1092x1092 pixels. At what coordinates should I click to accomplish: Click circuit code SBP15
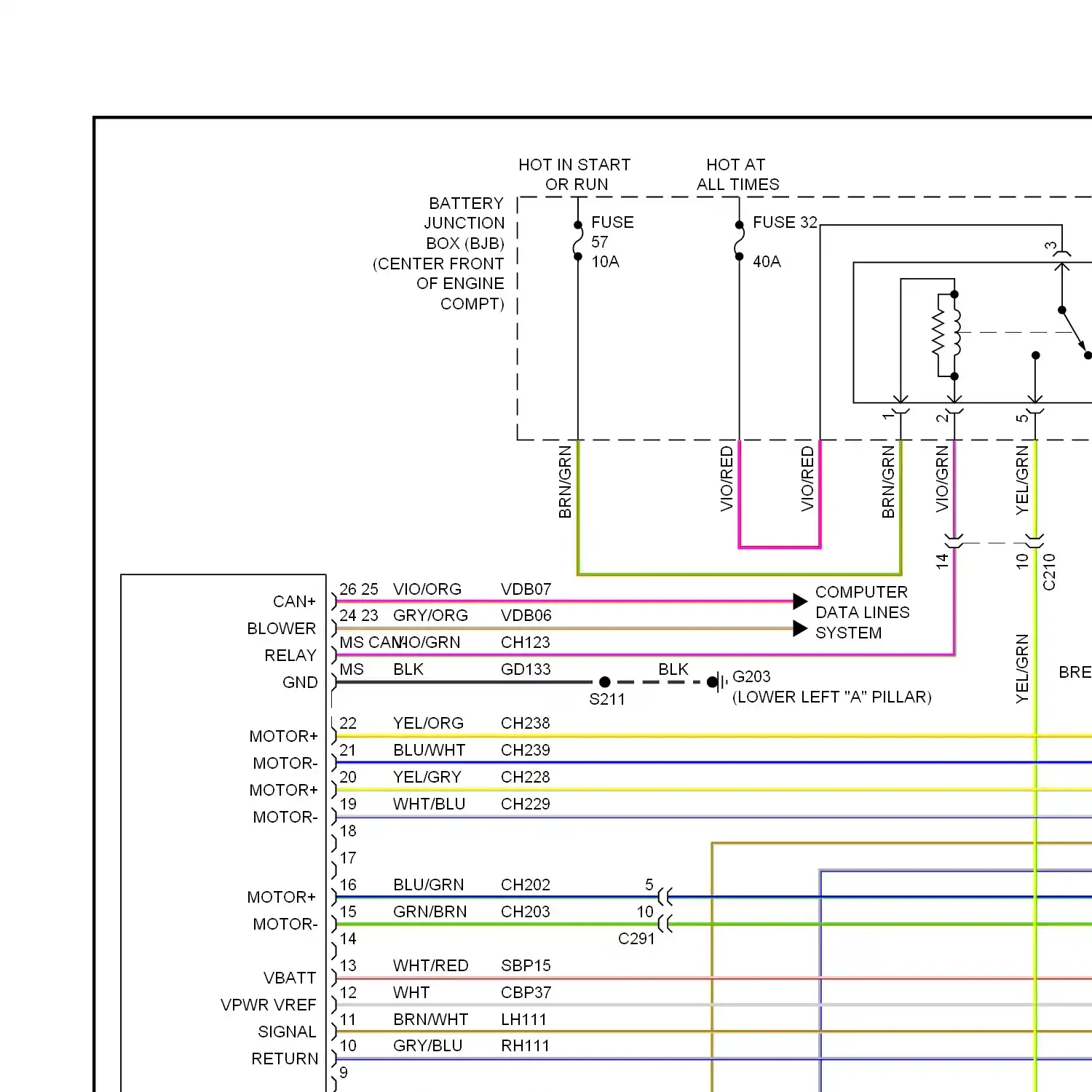(526, 965)
